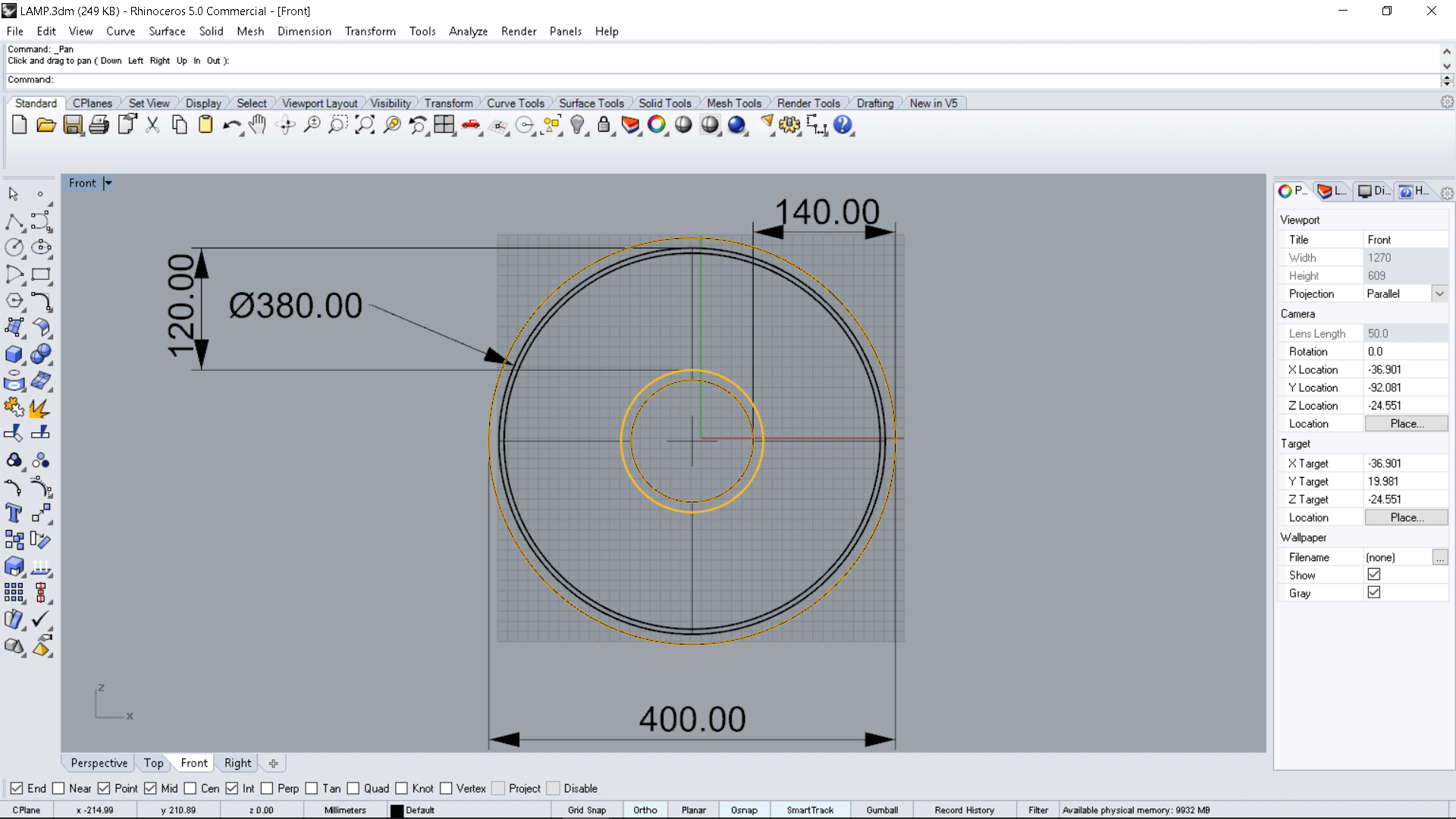Click the Default layer black color swatch
Image resolution: width=1456 pixels, height=819 pixels.
click(x=397, y=810)
